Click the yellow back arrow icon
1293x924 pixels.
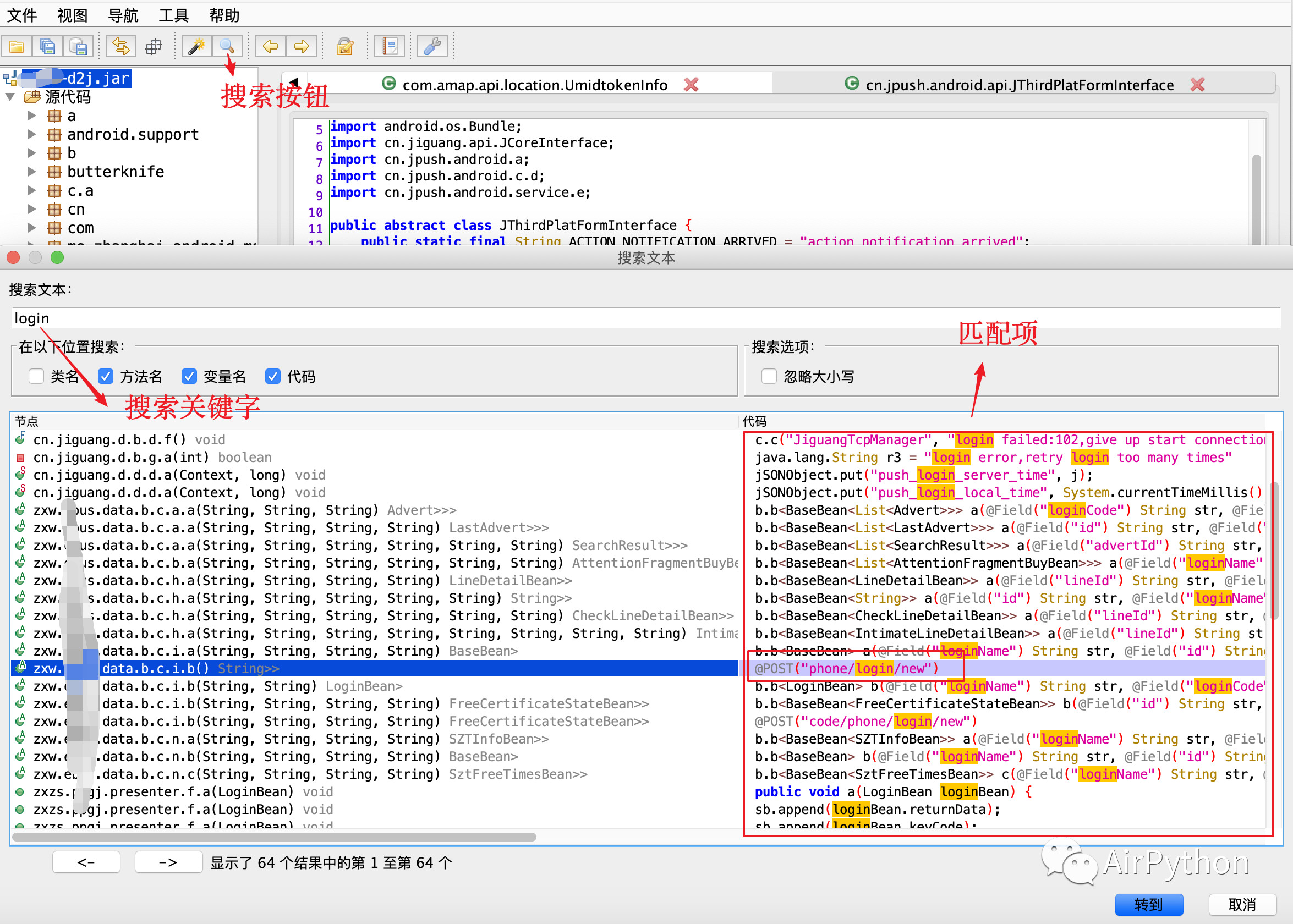coord(270,47)
